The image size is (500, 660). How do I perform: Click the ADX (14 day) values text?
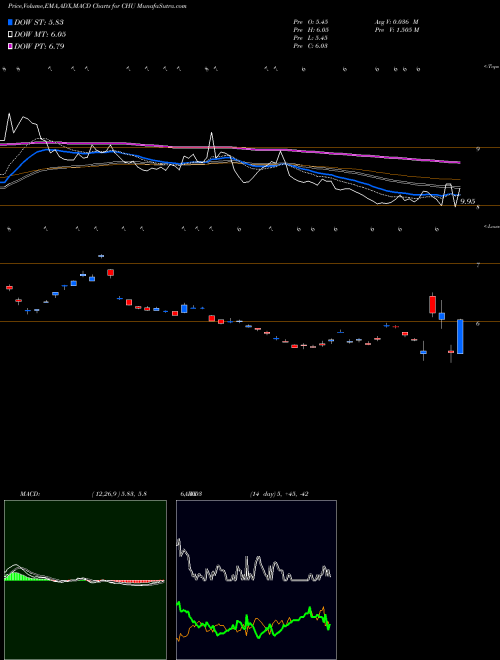pyautogui.click(x=279, y=494)
